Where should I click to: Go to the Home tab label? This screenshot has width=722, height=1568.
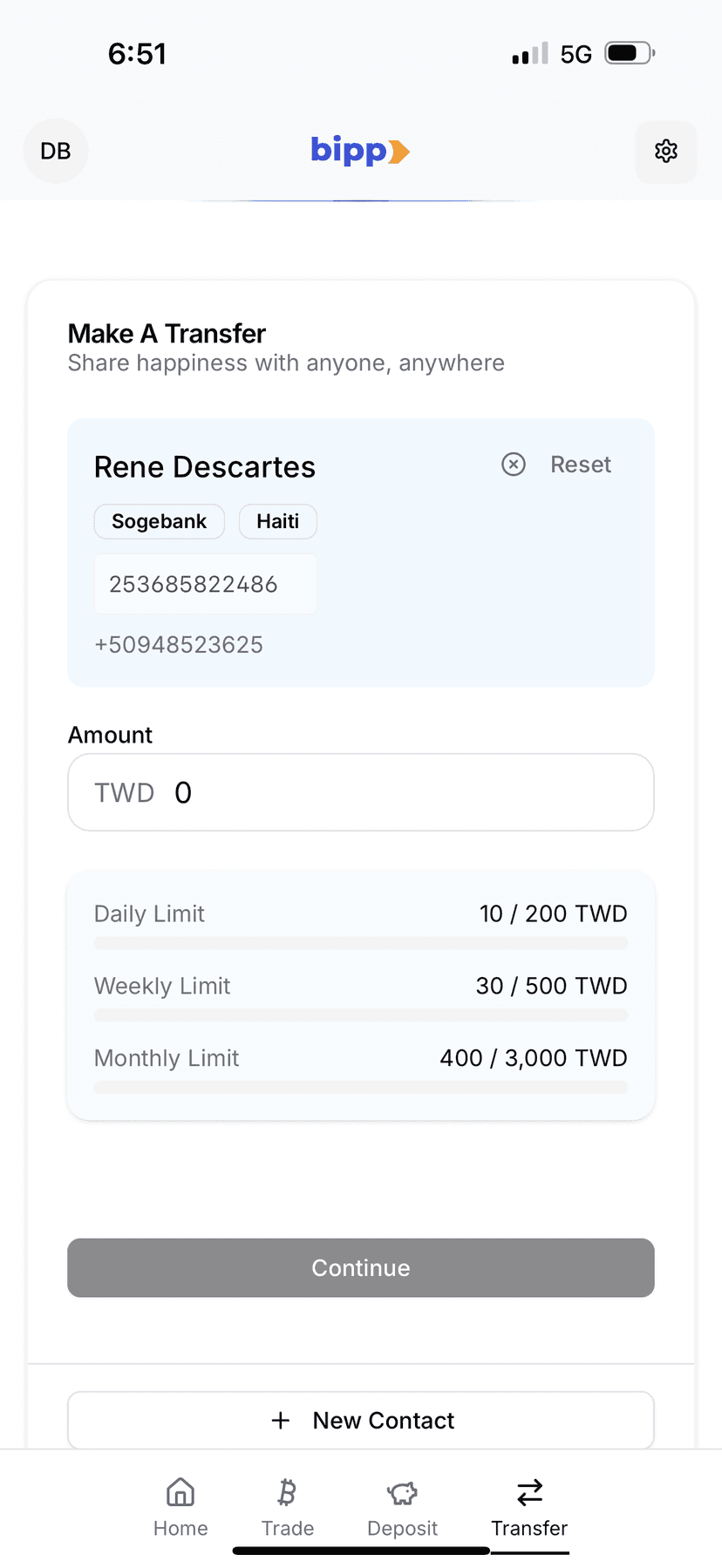coord(180,1529)
